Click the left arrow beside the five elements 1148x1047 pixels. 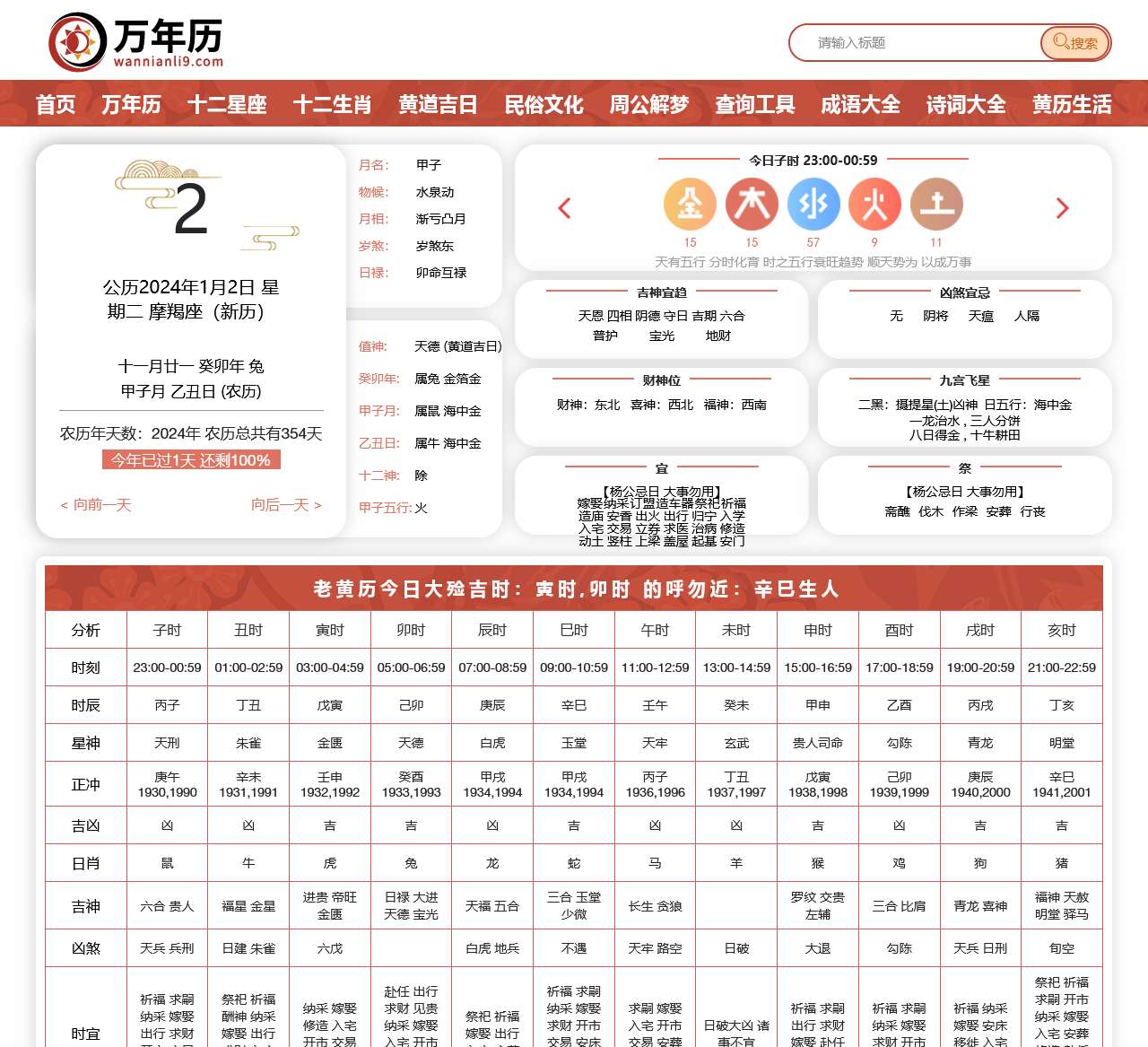click(564, 207)
